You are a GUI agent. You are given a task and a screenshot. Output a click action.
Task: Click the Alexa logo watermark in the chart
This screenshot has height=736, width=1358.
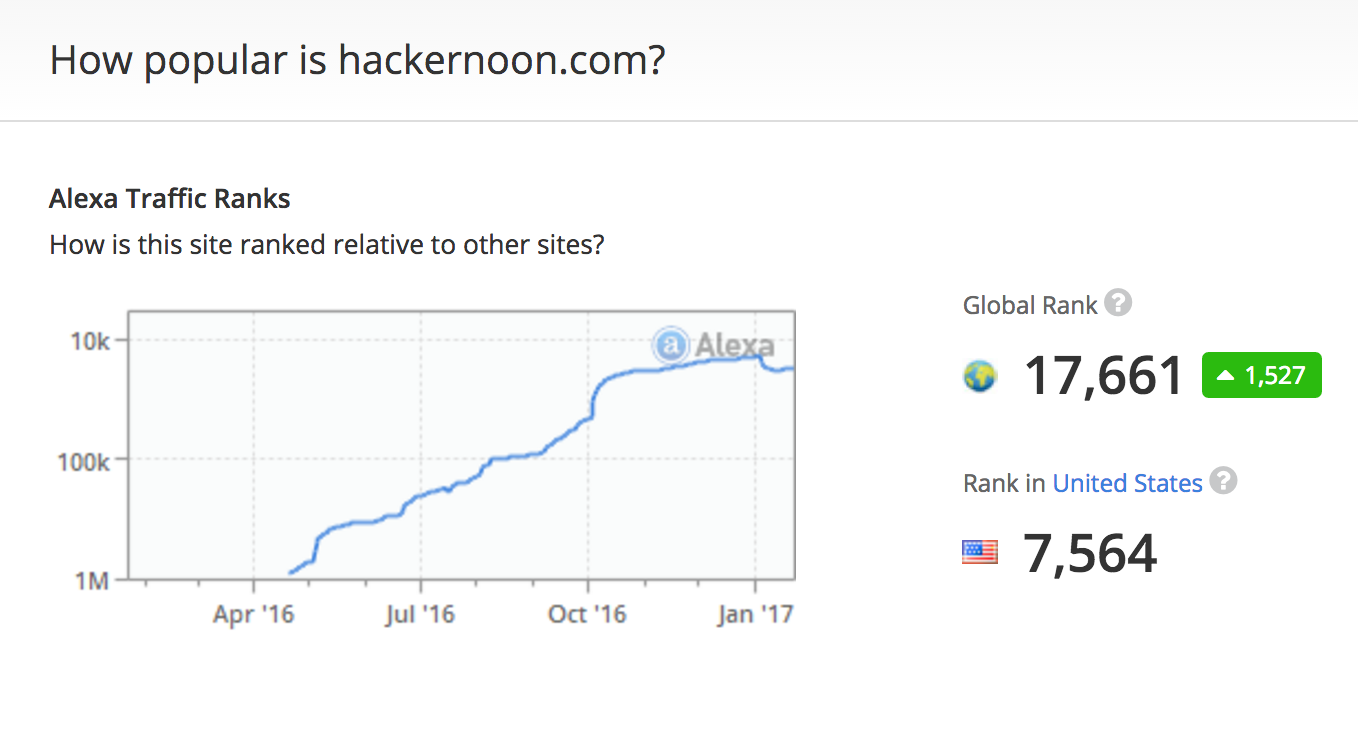(x=713, y=346)
